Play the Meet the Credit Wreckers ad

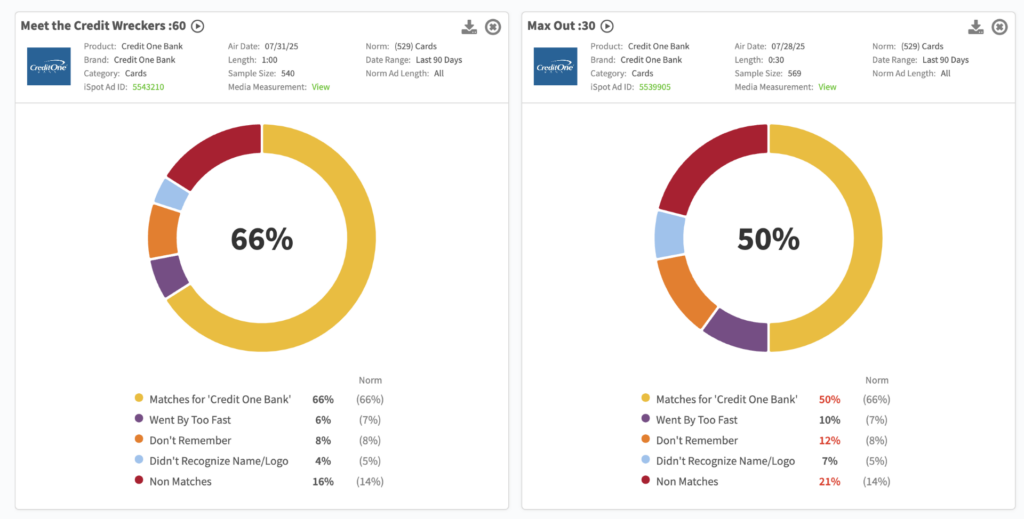click(x=198, y=26)
